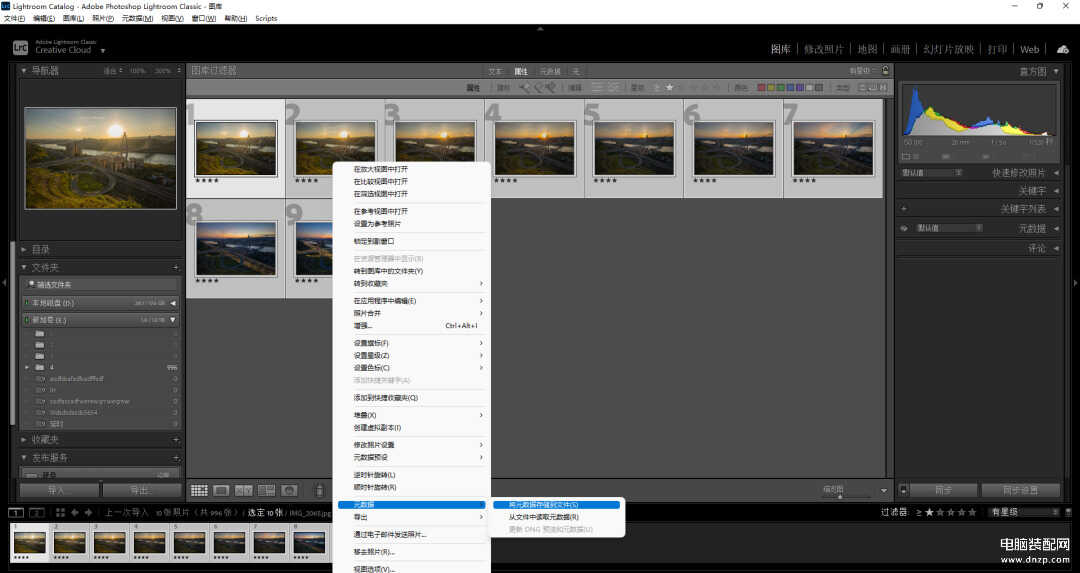This screenshot has height=573, width=1080.
Task: Click the 导入 button
Action: click(x=59, y=490)
